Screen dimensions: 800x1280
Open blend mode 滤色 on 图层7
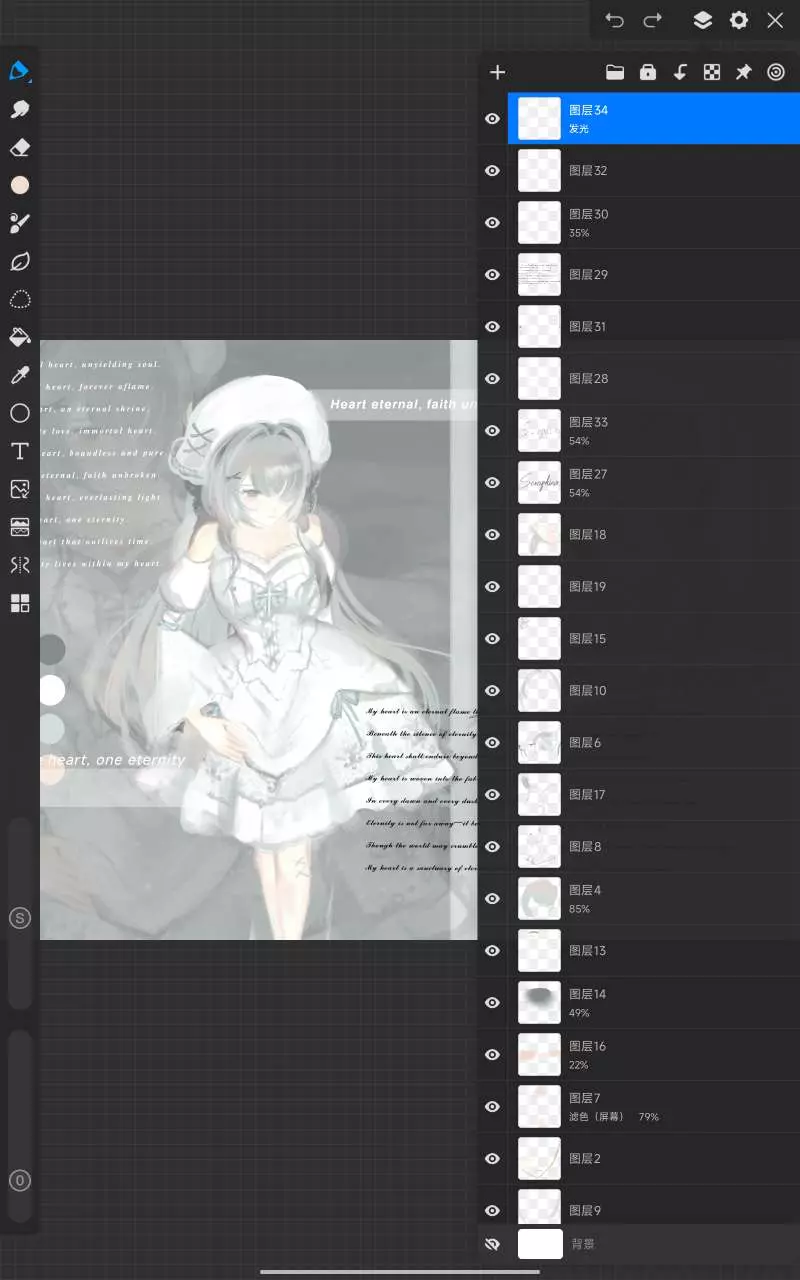tap(596, 1116)
